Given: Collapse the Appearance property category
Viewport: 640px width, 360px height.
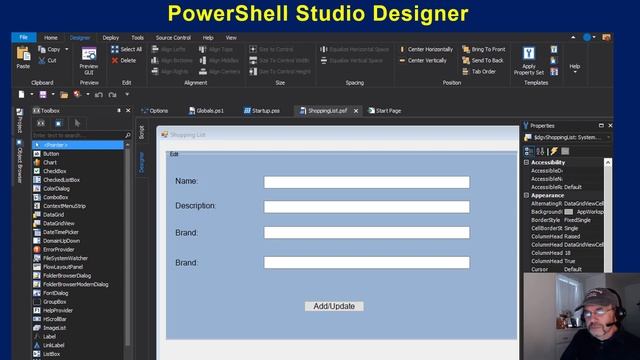Looking at the screenshot, I should click(x=527, y=196).
